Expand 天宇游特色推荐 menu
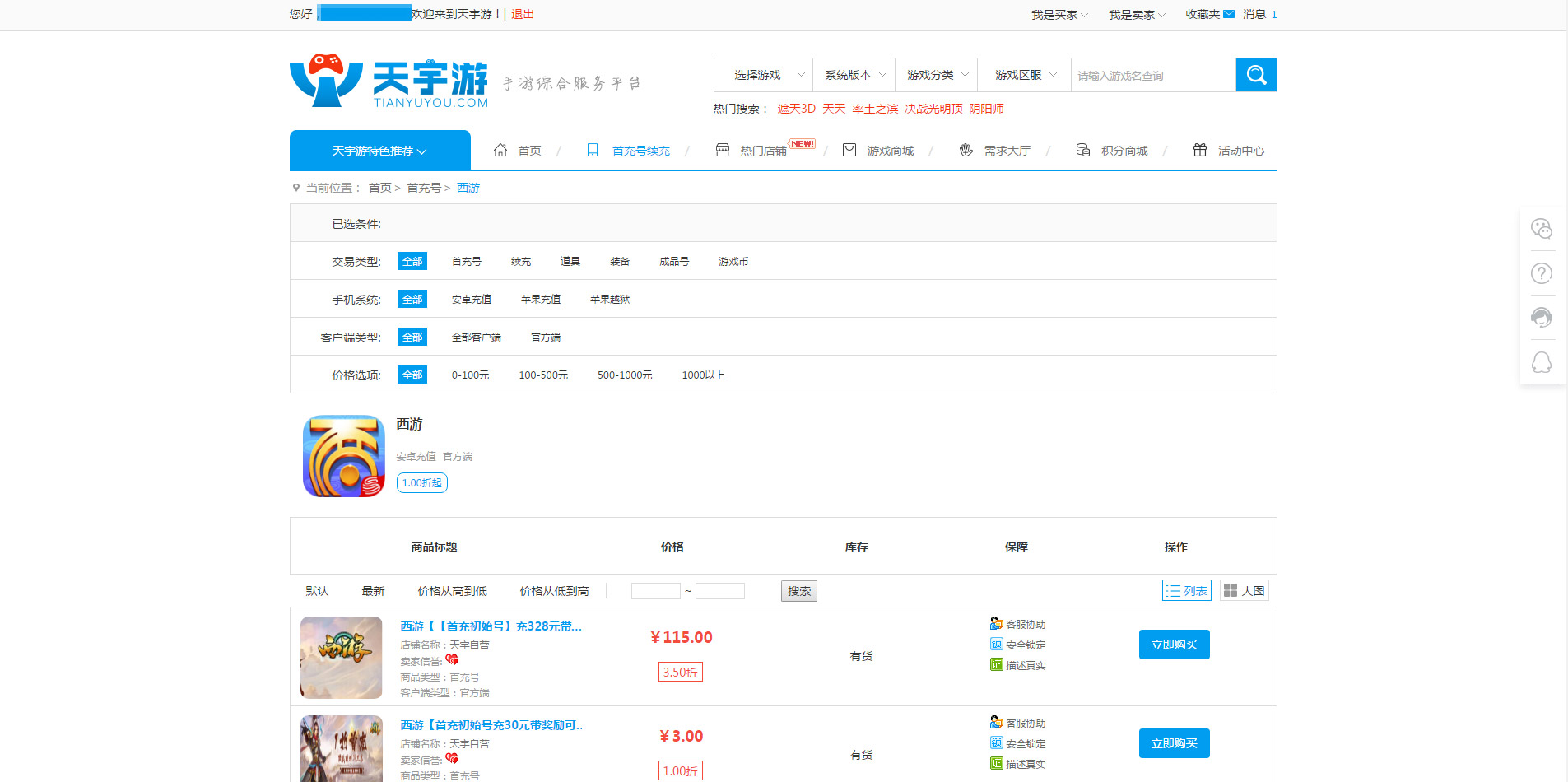Screen dimensions: 1568x782 pyautogui.click(x=380, y=151)
